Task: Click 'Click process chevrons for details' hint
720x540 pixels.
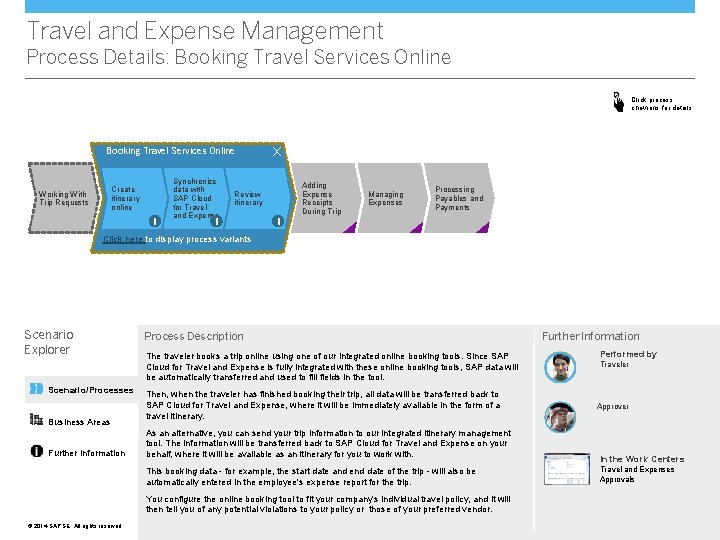Action: [x=661, y=103]
